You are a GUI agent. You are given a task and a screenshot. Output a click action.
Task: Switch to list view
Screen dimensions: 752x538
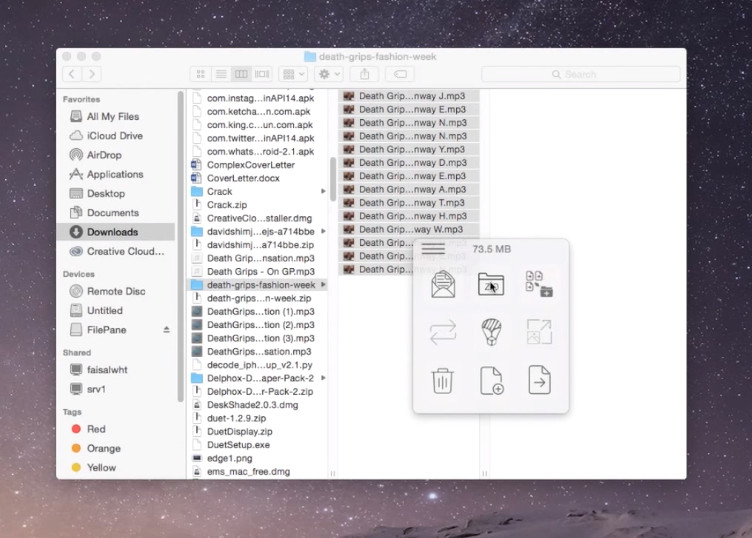221,74
